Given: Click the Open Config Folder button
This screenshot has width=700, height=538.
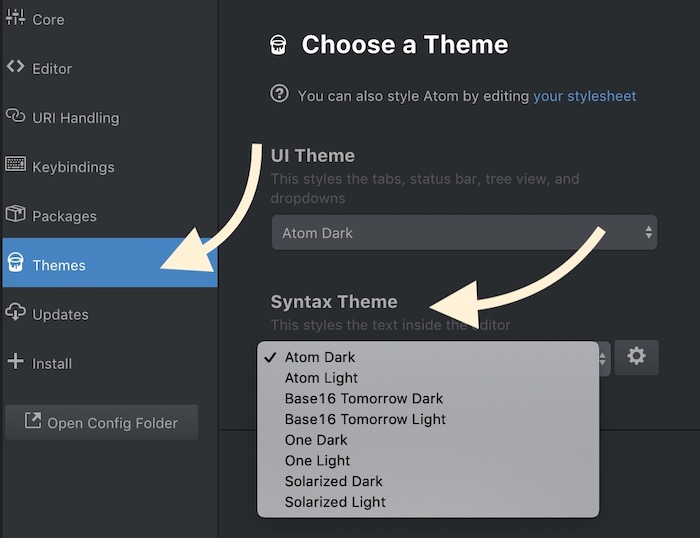Looking at the screenshot, I should tap(101, 422).
